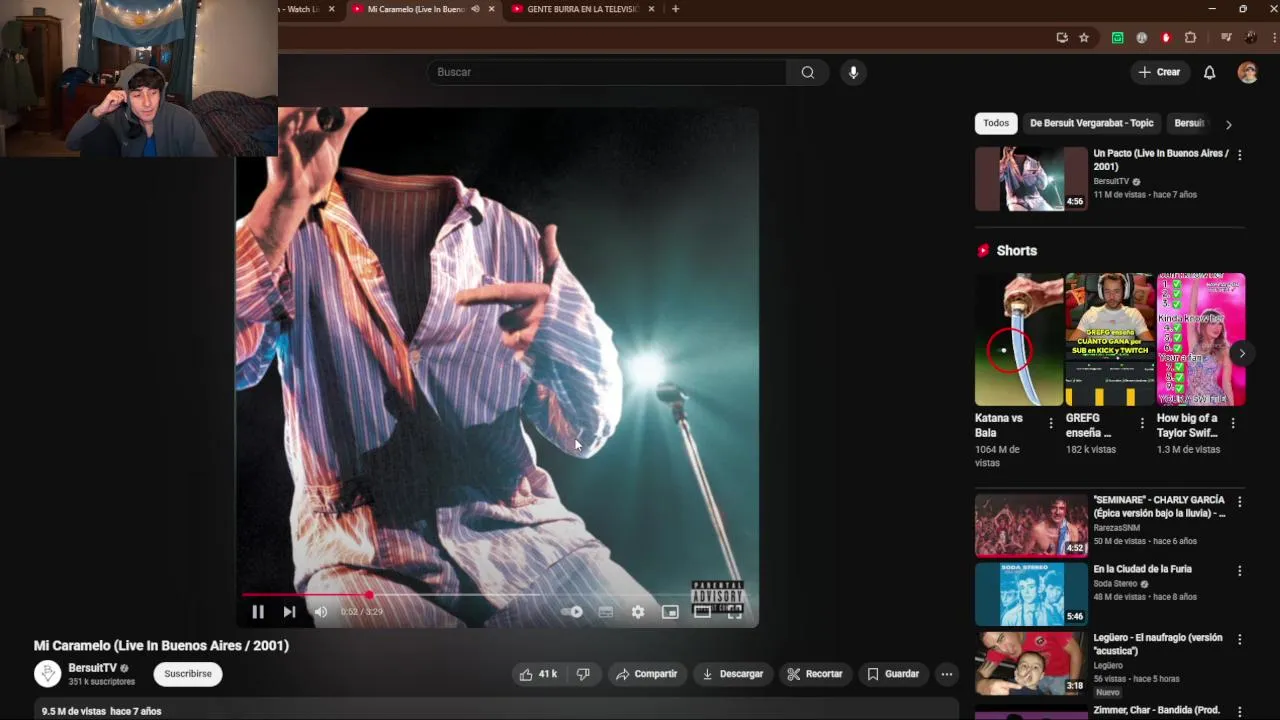
Task: Open SEMINARE Charly García video title
Action: click(x=1159, y=506)
